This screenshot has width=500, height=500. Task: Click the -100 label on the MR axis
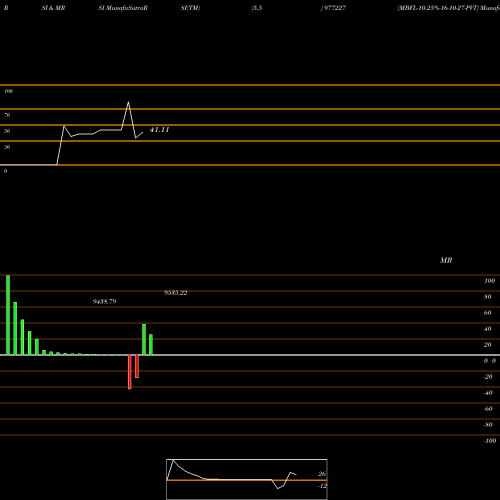490,441
